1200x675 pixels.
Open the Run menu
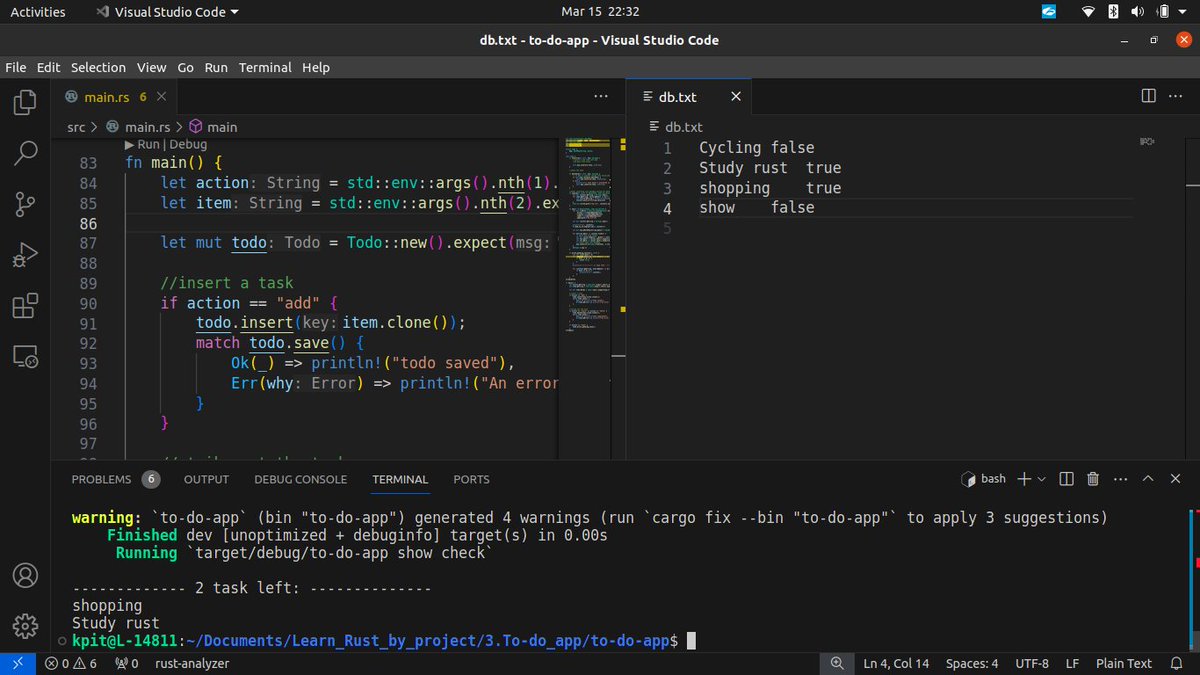coord(216,67)
